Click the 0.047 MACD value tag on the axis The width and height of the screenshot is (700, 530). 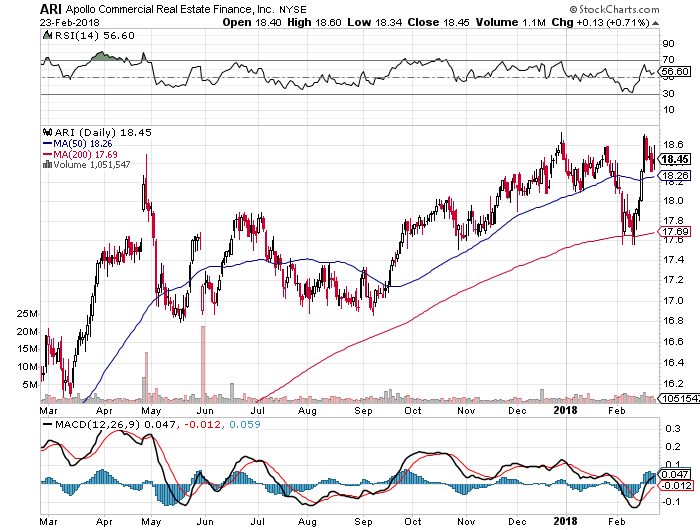pos(675,475)
